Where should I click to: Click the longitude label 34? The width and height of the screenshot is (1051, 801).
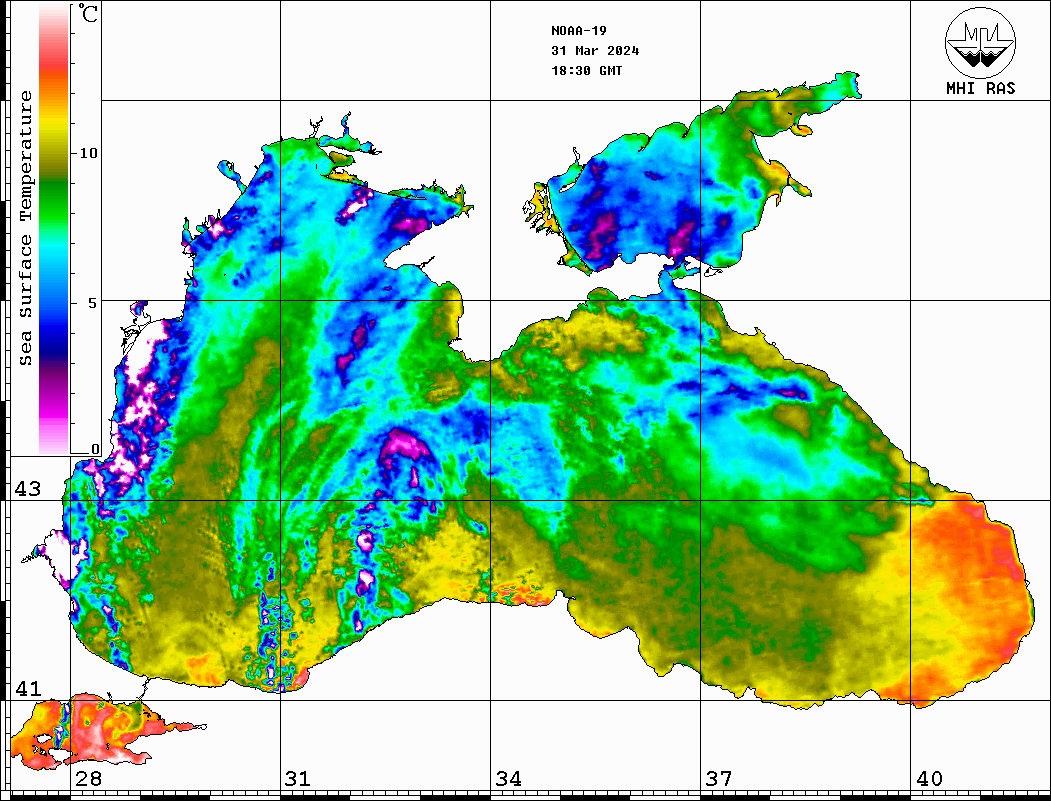[x=508, y=779]
